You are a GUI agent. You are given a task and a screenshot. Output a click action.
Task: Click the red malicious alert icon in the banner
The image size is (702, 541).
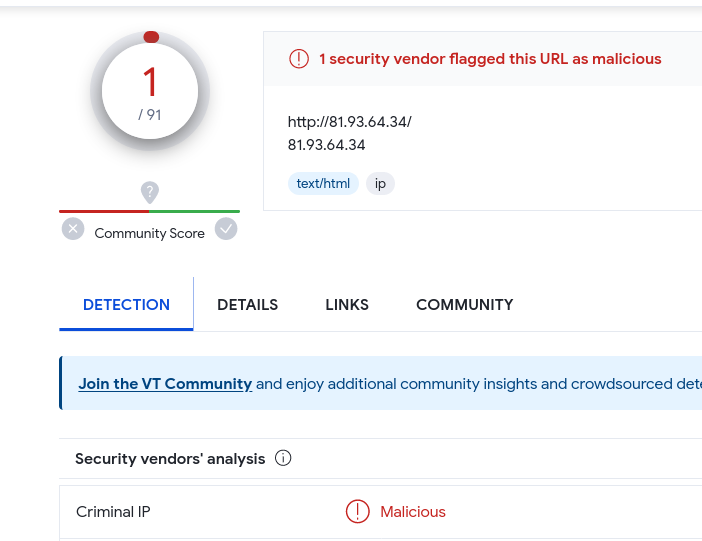click(x=299, y=59)
